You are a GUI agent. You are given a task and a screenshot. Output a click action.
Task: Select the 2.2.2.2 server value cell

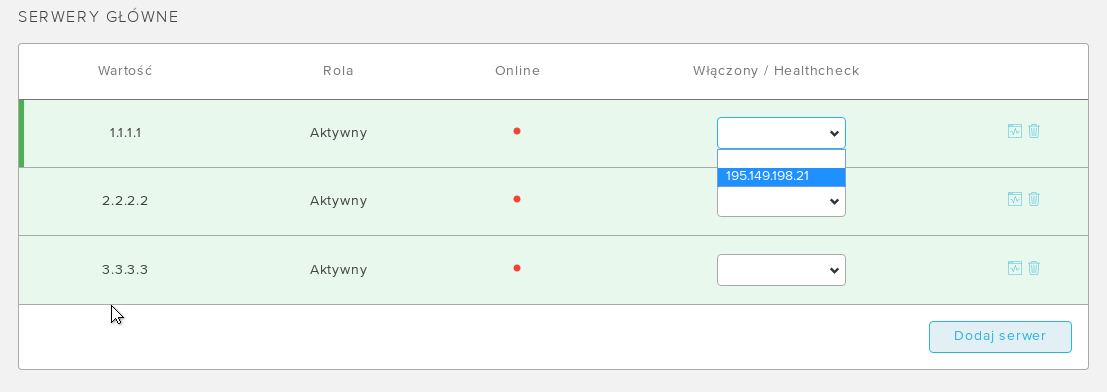pos(125,201)
